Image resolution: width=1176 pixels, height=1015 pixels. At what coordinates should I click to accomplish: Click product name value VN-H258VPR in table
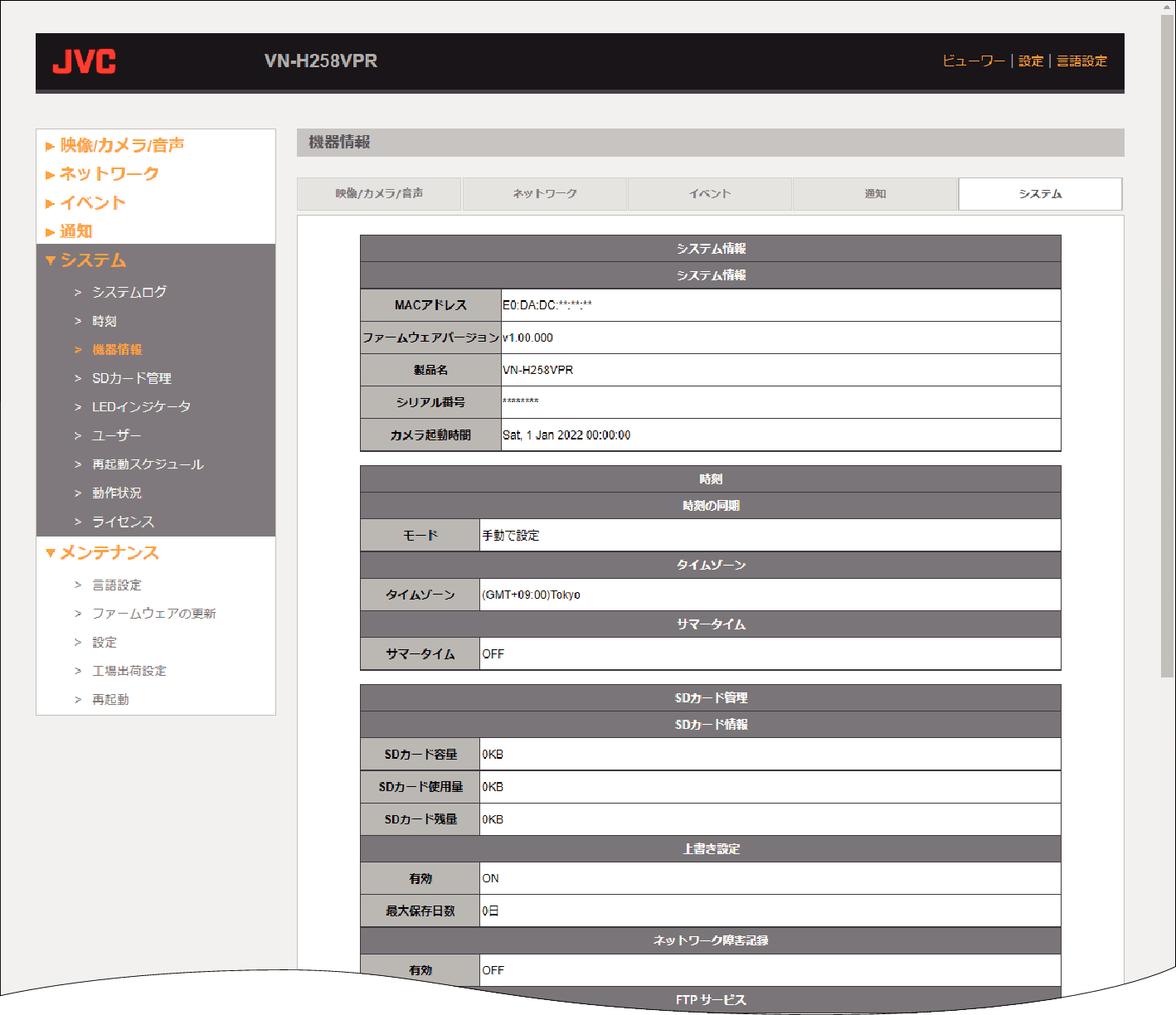click(537, 370)
